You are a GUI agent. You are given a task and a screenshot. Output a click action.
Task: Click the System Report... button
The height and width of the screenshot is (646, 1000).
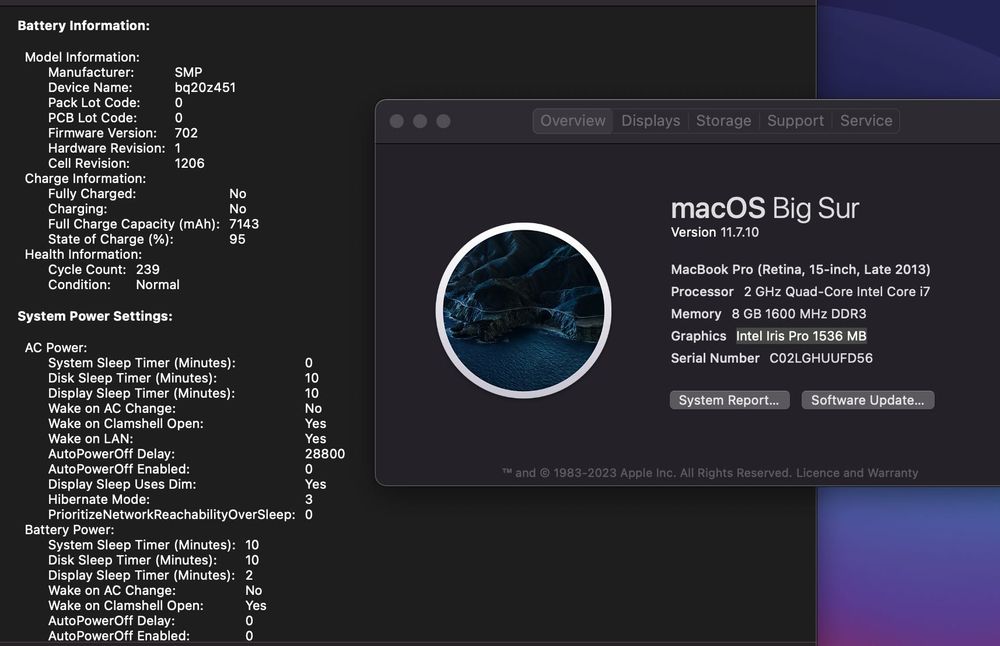pyautogui.click(x=729, y=400)
